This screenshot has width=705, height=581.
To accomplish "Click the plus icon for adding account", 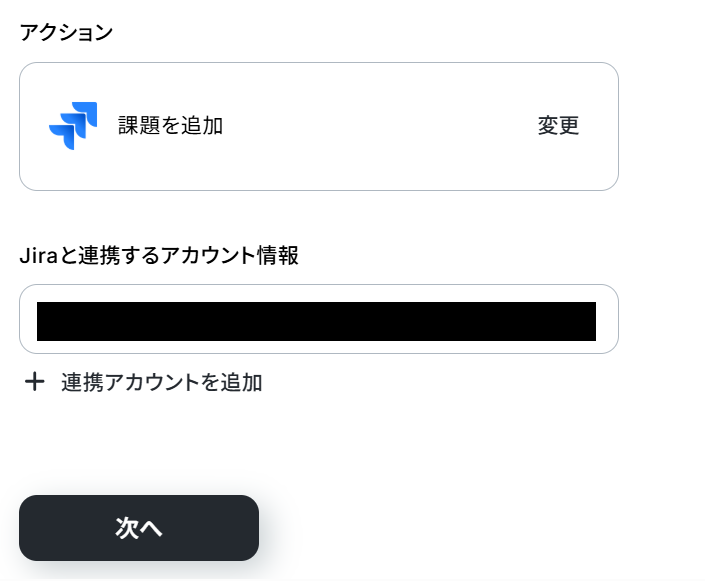I will click(35, 382).
